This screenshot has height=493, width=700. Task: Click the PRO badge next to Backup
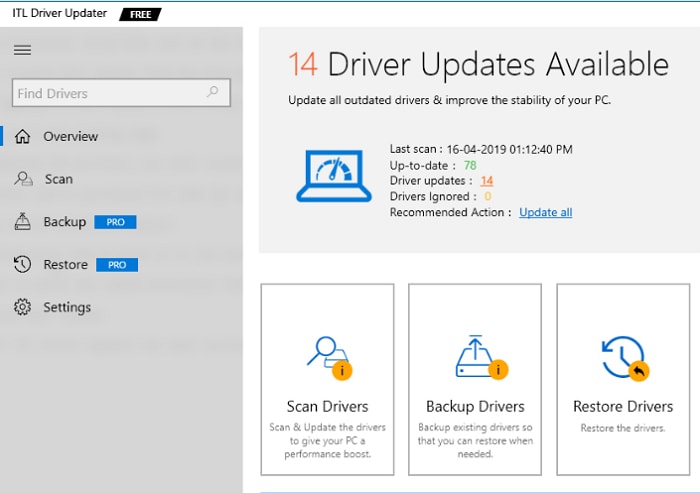[115, 222]
